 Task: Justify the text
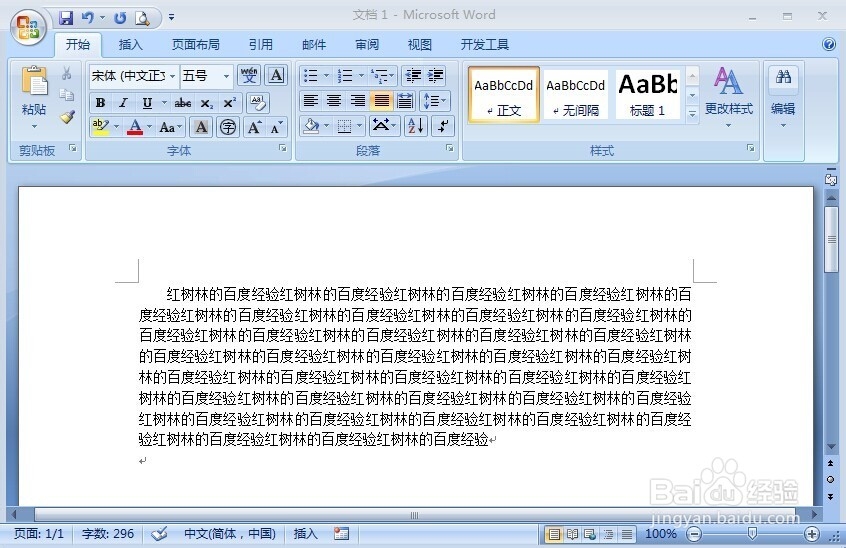(x=381, y=101)
